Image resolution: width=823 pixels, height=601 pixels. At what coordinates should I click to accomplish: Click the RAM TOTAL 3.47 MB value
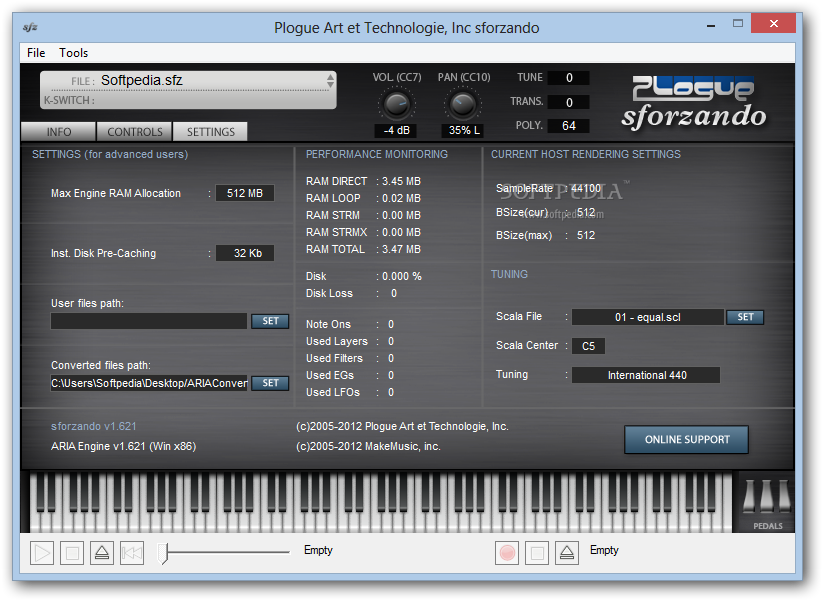(401, 249)
